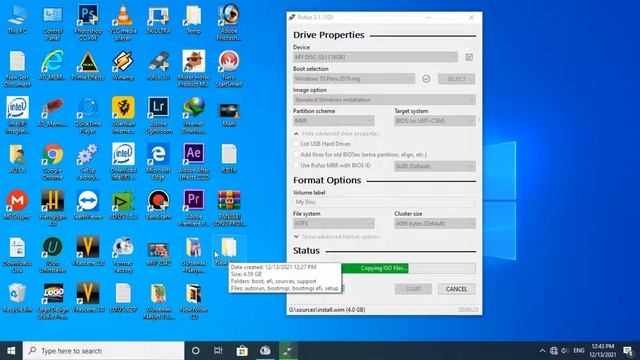Open the volume control in system tray
640x360 pixels.
tap(564, 351)
